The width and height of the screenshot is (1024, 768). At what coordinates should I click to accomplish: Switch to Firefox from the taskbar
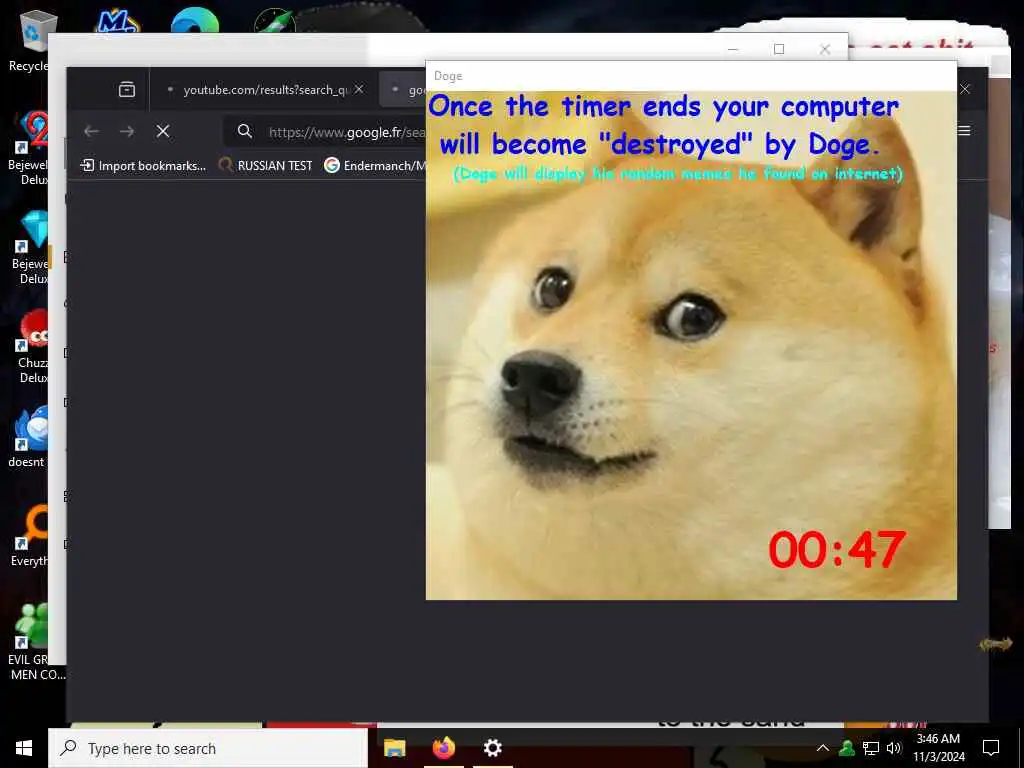[x=444, y=748]
